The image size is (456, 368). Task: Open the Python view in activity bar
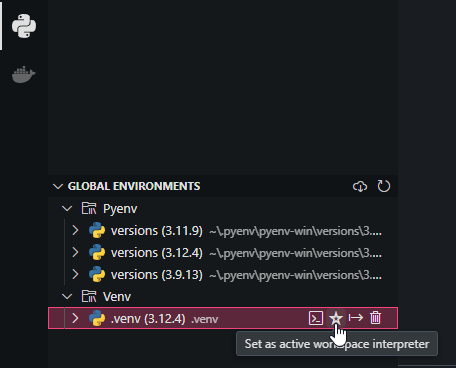click(24, 26)
